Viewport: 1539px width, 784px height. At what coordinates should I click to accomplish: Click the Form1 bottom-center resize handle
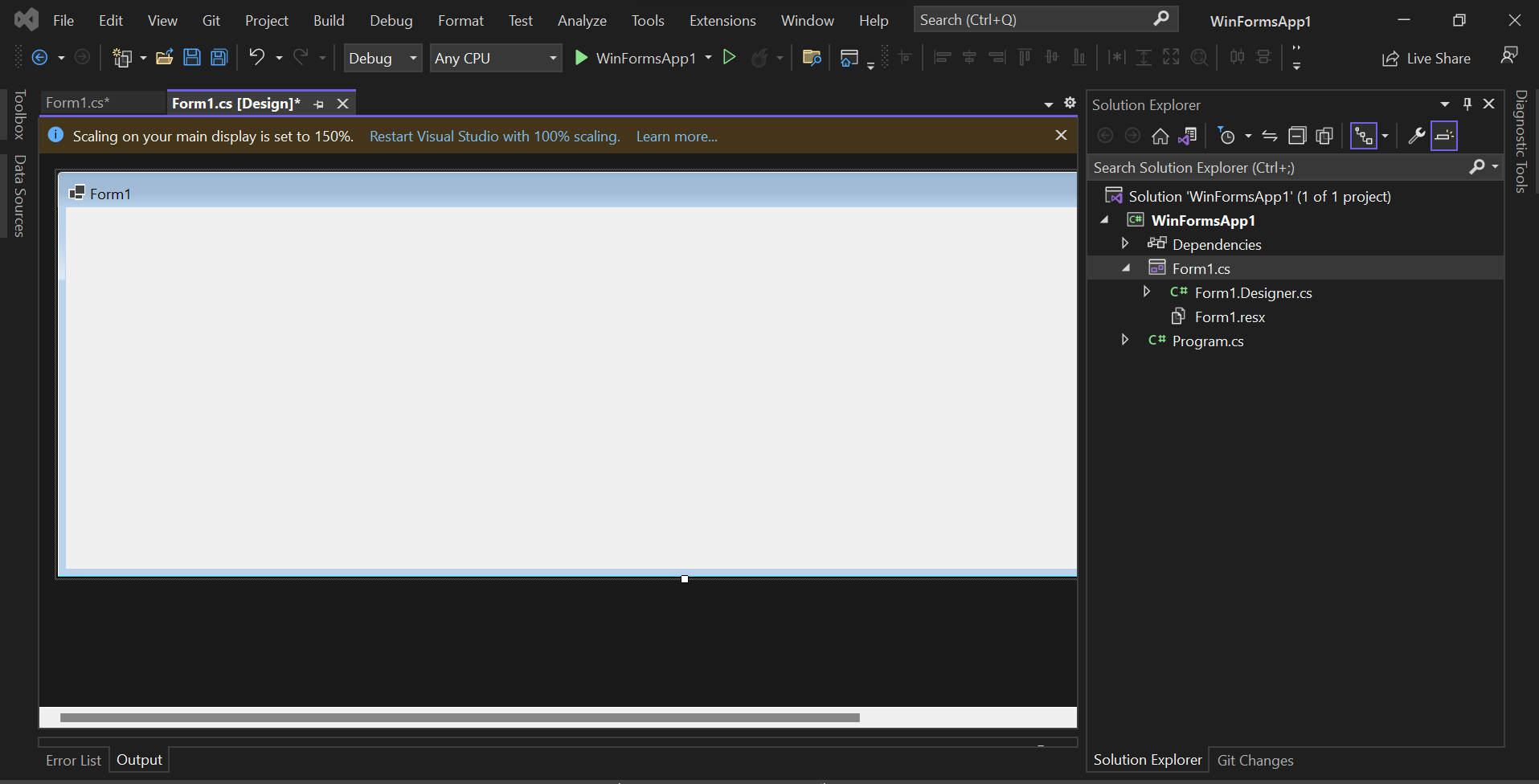coord(685,579)
